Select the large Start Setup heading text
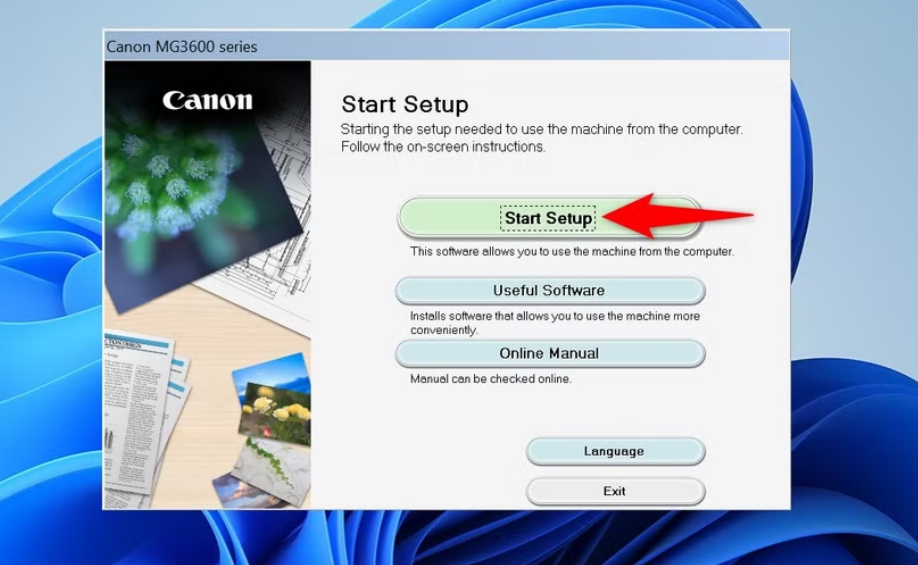918x565 pixels. point(405,105)
